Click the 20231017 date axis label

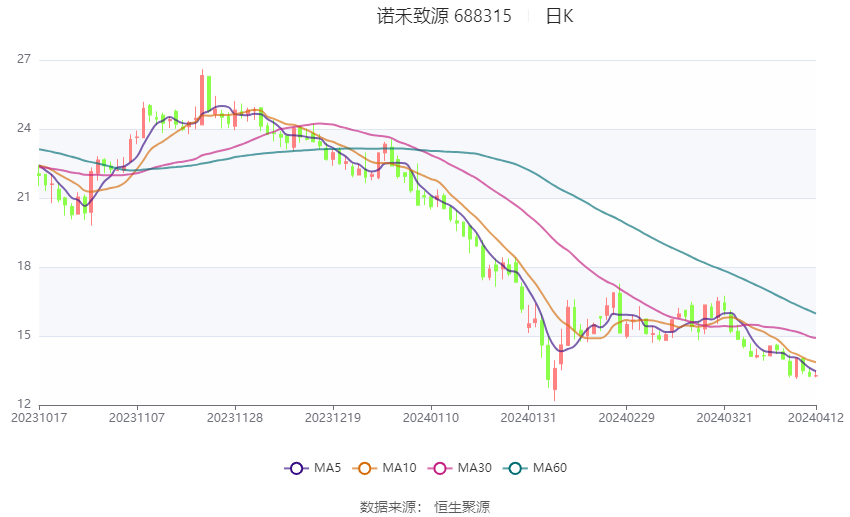[x=39, y=417]
